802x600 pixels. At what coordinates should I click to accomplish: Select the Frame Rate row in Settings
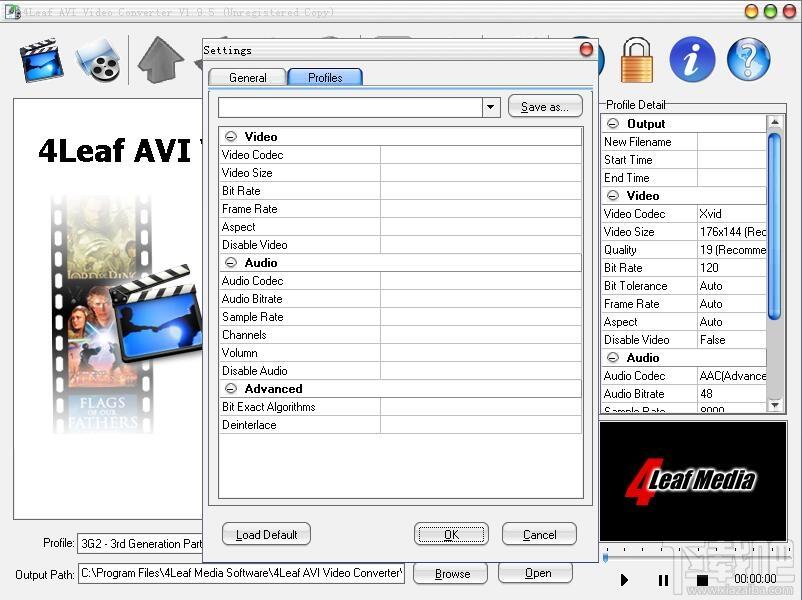tap(400, 209)
